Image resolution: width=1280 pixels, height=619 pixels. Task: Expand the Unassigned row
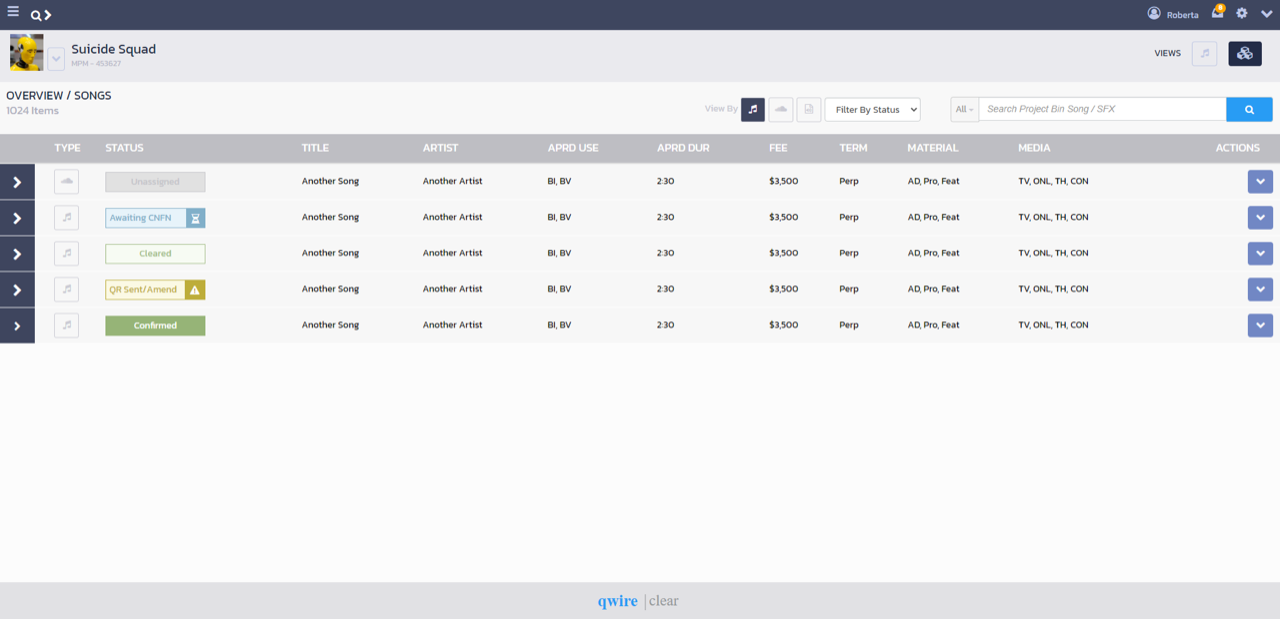click(17, 182)
